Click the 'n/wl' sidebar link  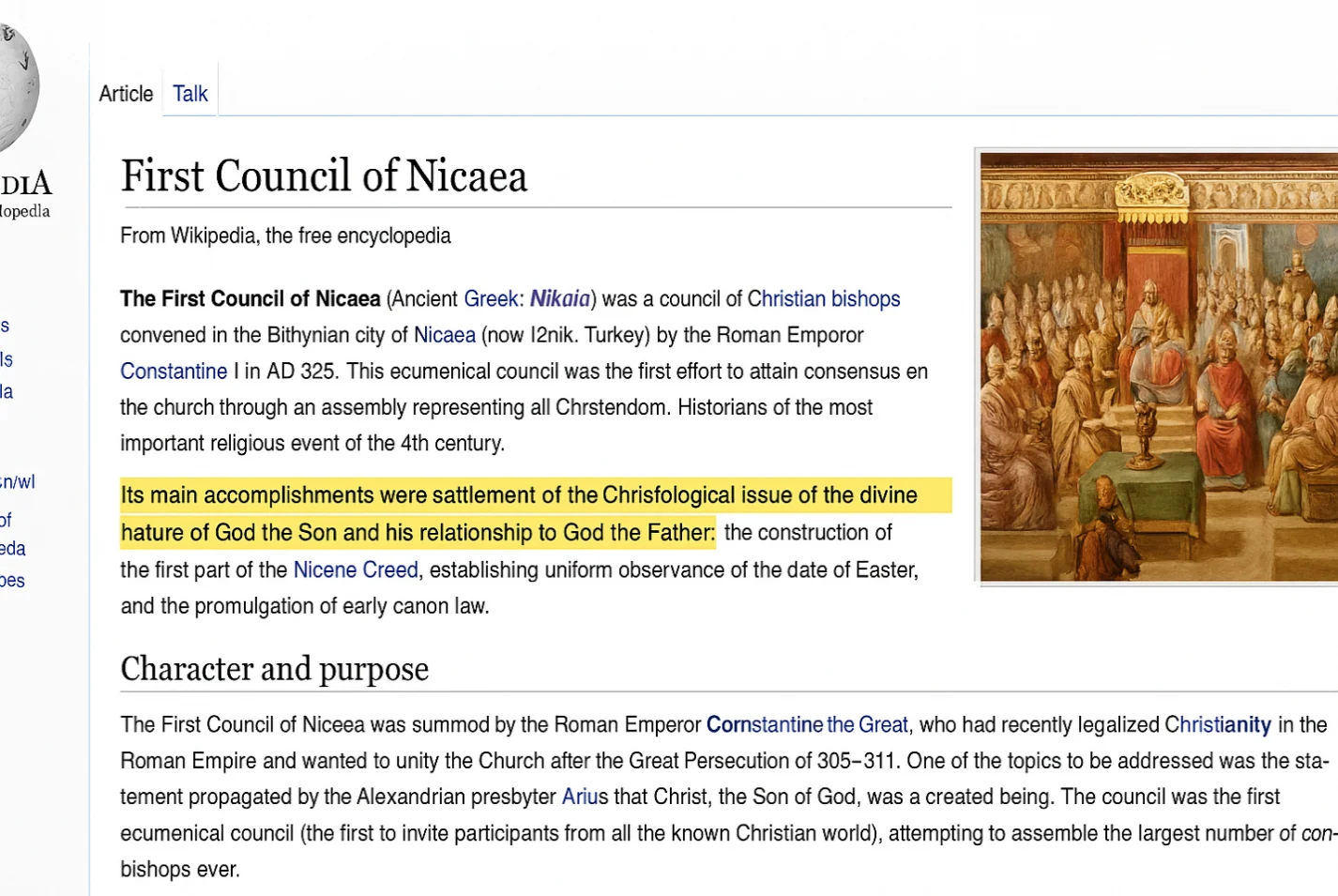pos(18,482)
